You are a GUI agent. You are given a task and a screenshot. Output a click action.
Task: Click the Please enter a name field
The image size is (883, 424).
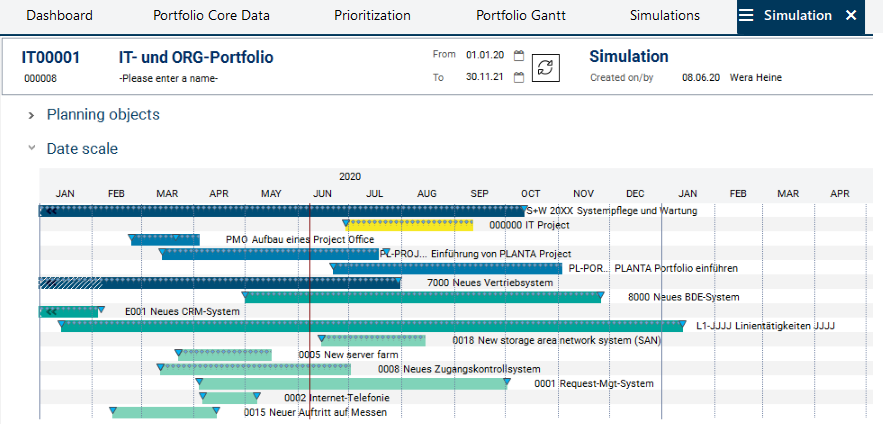168,78
